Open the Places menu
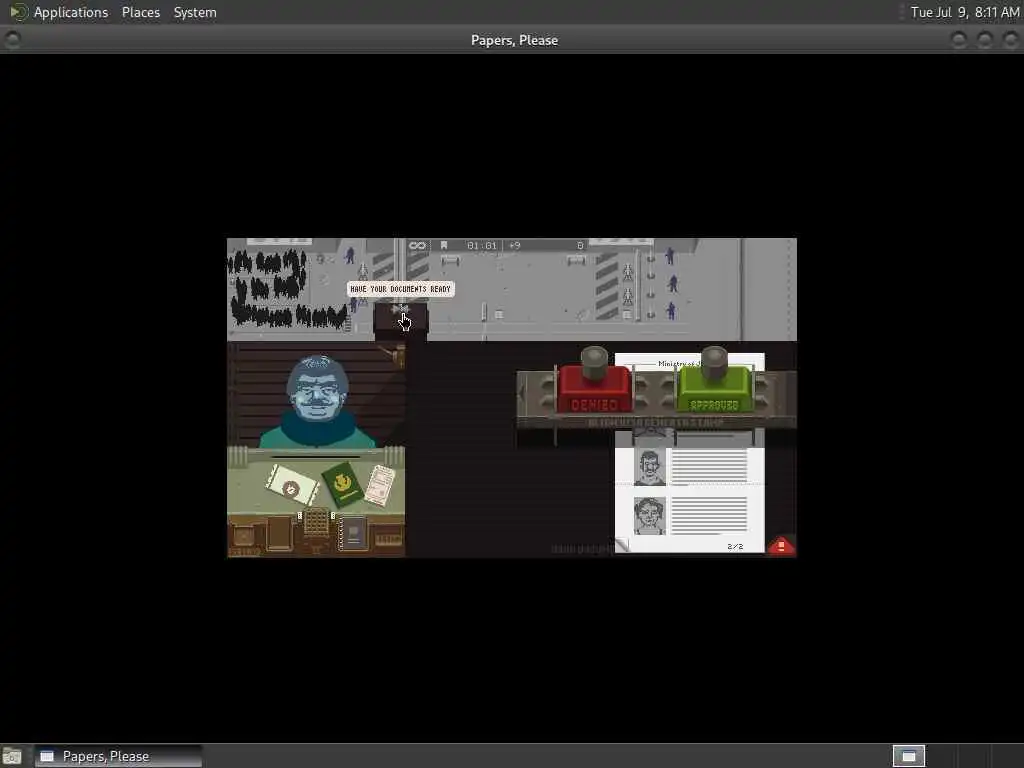The height and width of the screenshot is (768, 1024). pos(140,12)
